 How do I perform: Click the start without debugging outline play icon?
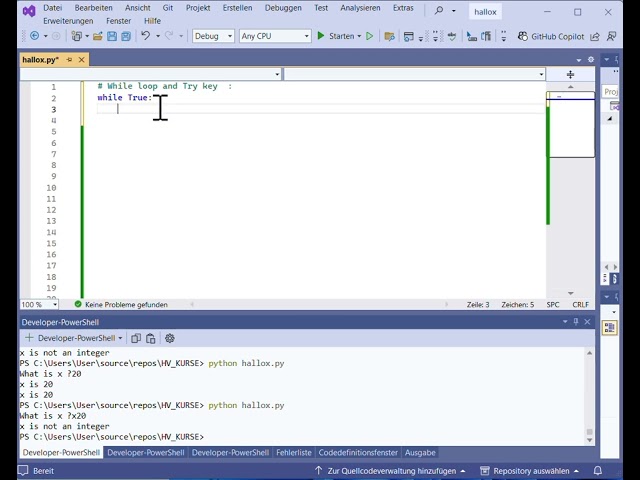pos(369,36)
